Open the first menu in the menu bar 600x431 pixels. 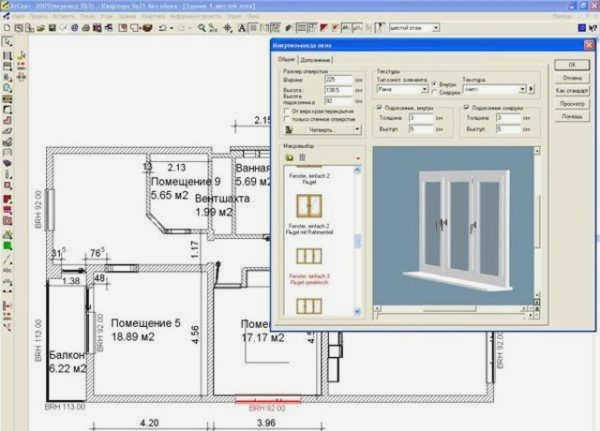pos(18,16)
